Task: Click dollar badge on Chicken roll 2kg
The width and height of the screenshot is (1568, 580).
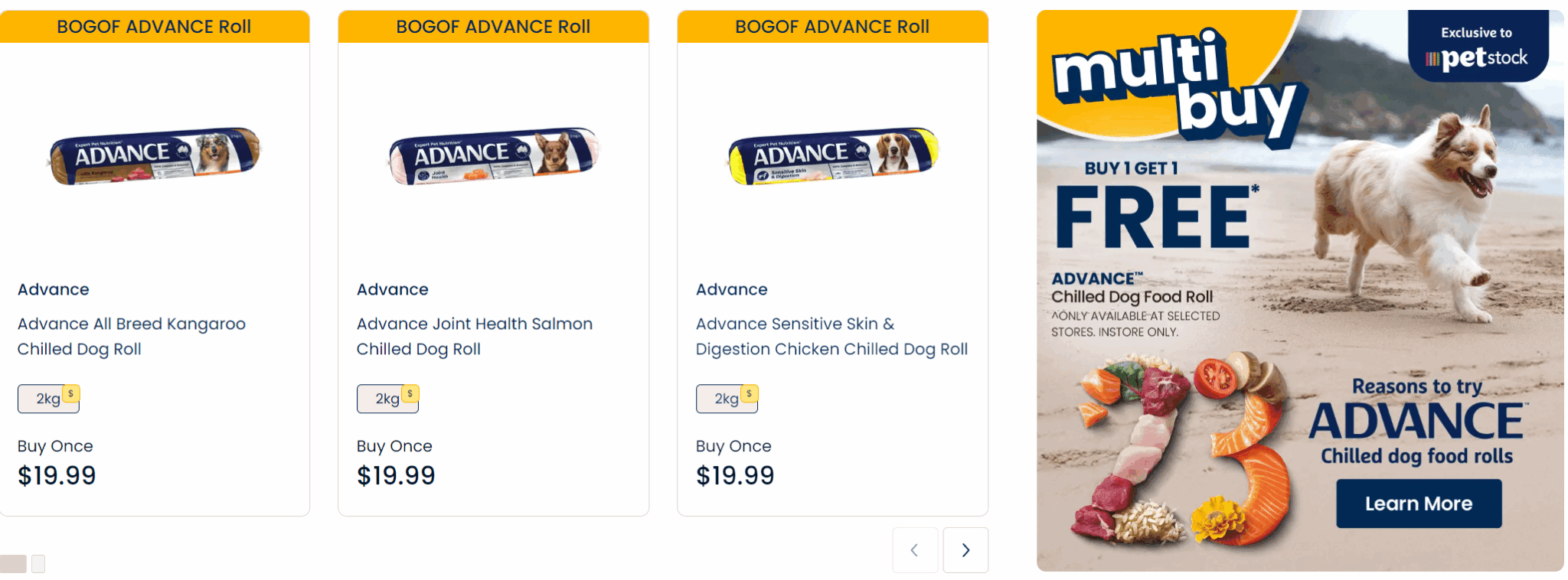Action: [x=750, y=393]
